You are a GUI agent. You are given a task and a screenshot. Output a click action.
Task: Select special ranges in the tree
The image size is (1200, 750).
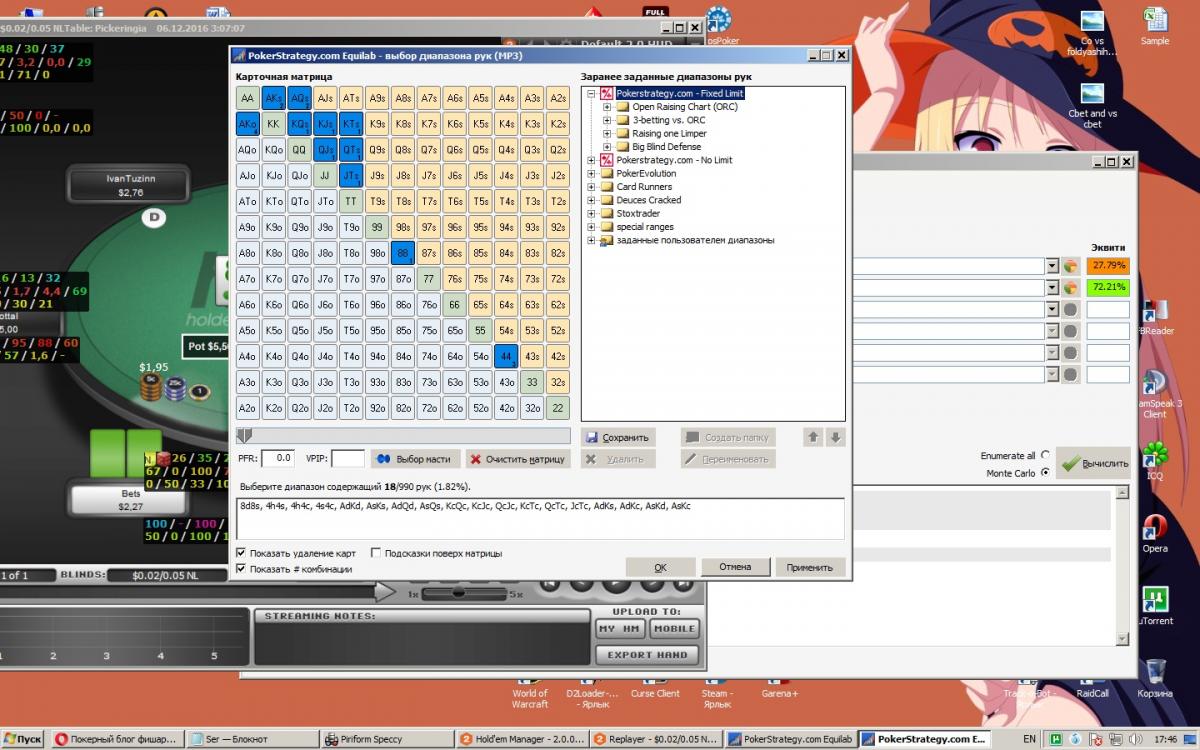pyautogui.click(x=645, y=227)
